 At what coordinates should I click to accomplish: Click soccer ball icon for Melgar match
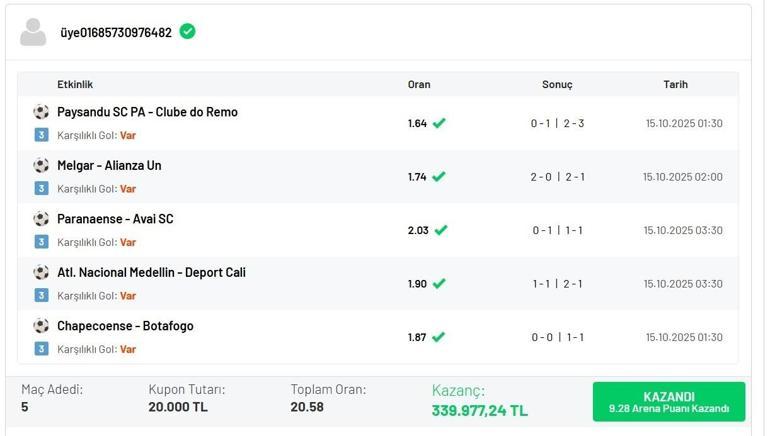click(x=41, y=165)
